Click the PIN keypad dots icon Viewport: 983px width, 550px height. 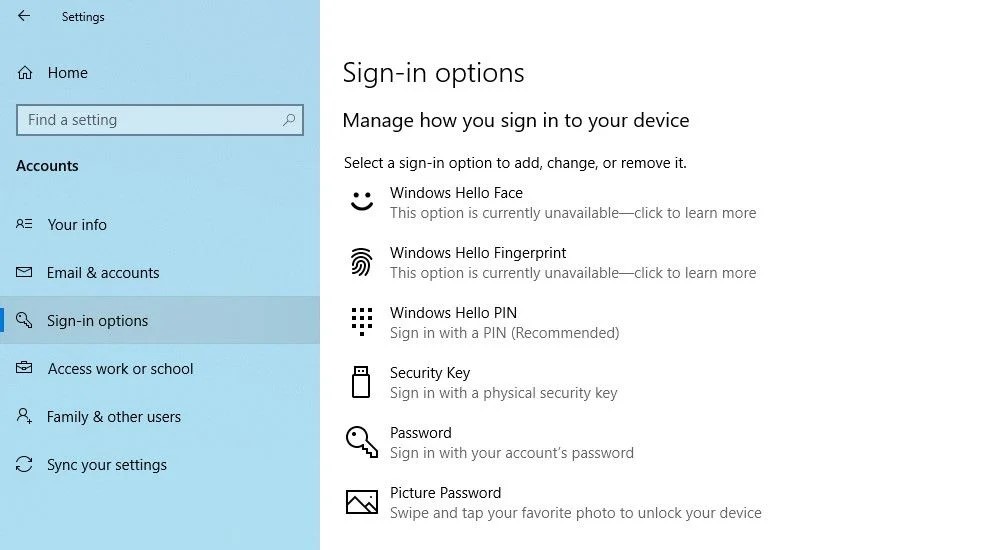[361, 322]
